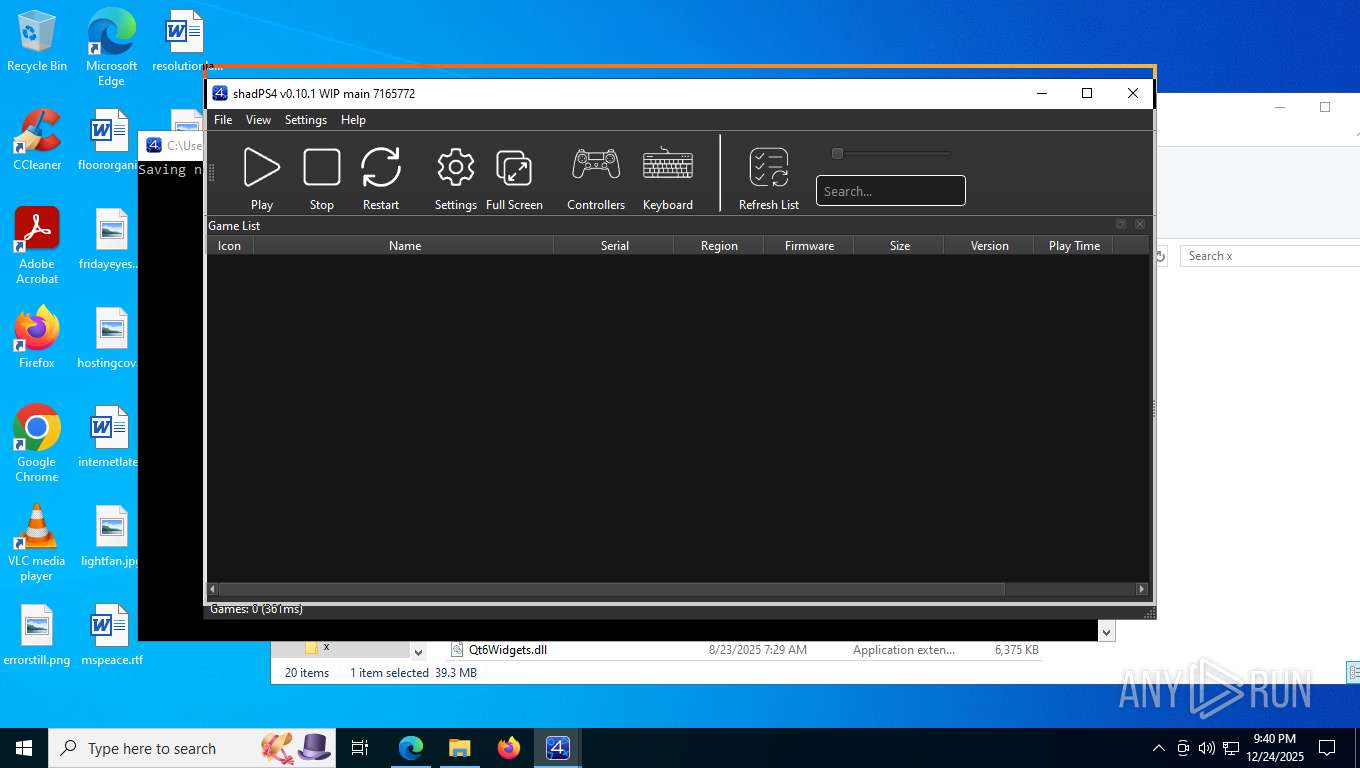This screenshot has width=1360, height=768.
Task: Open the CCleaner desktop shortcut
Action: (37, 139)
